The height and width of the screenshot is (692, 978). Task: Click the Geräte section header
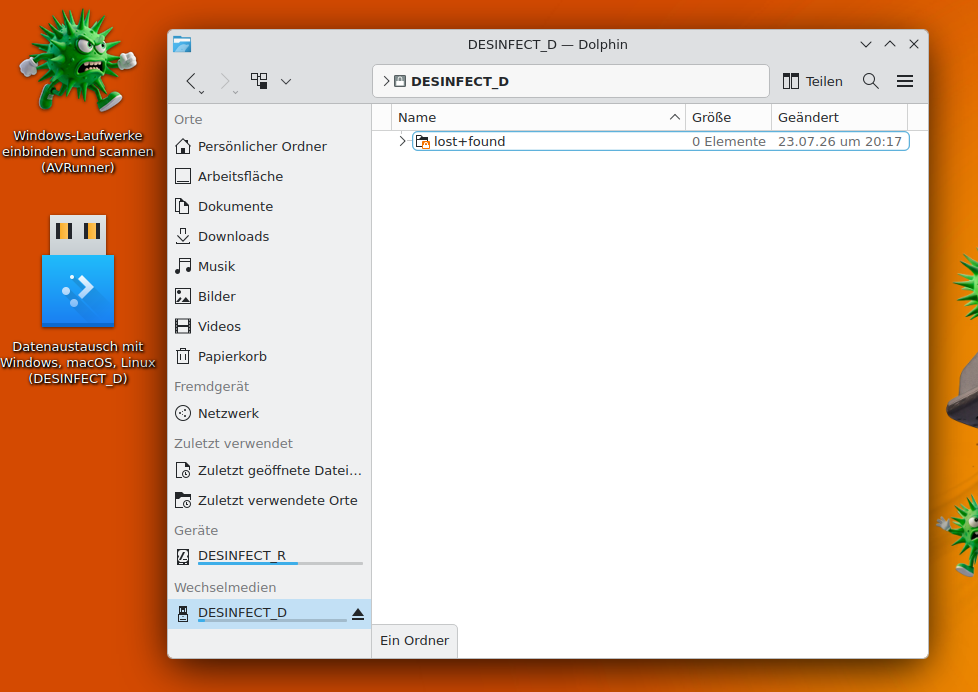pos(196,530)
